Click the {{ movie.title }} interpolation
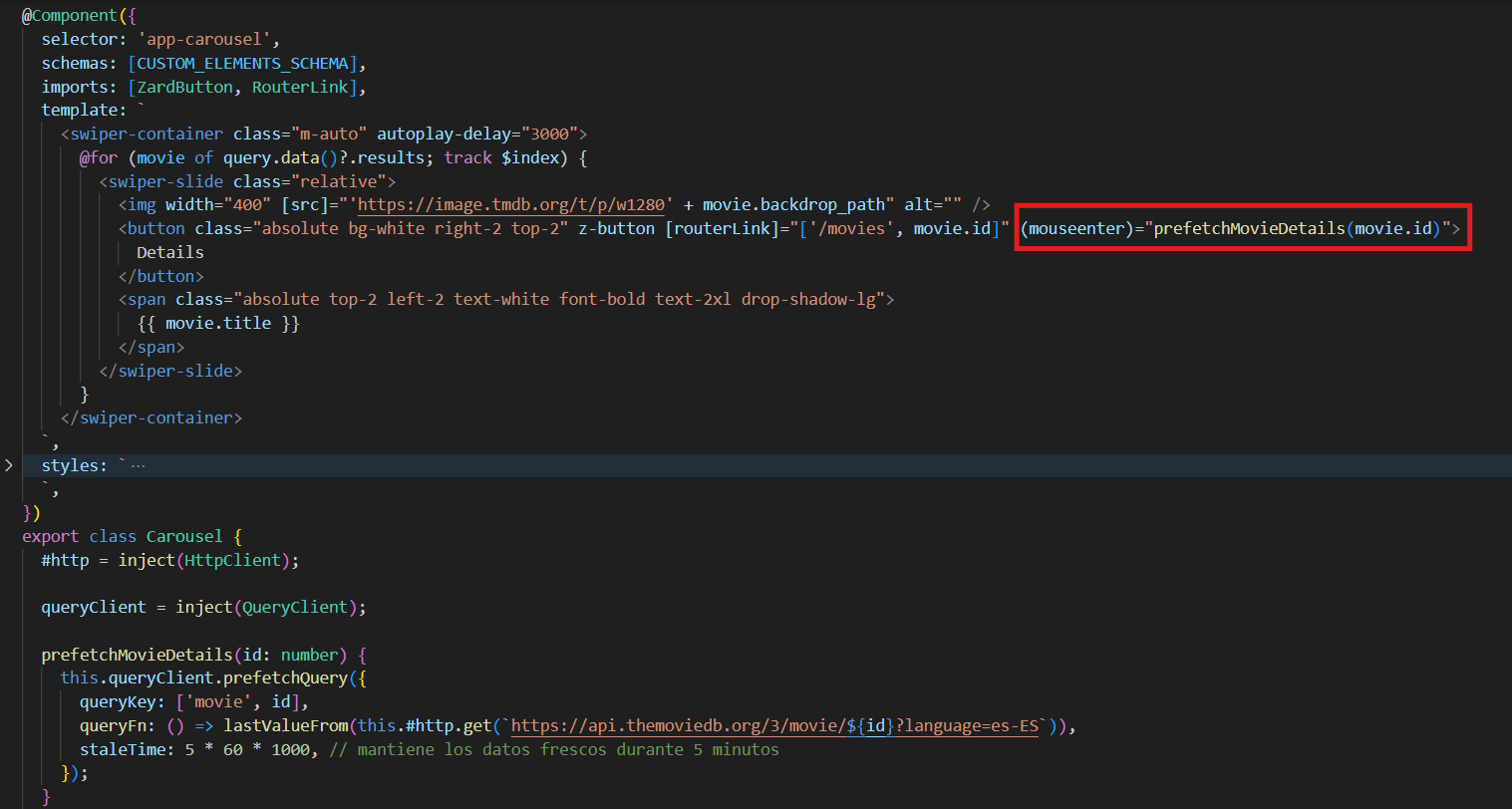The height and width of the screenshot is (809, 1512). pos(218,323)
